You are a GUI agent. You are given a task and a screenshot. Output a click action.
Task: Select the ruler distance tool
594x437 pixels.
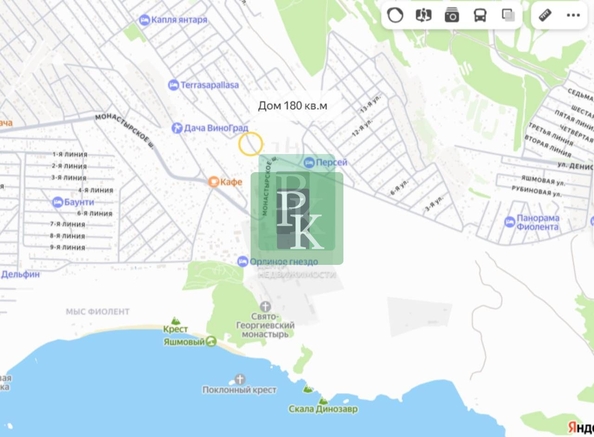coord(545,16)
